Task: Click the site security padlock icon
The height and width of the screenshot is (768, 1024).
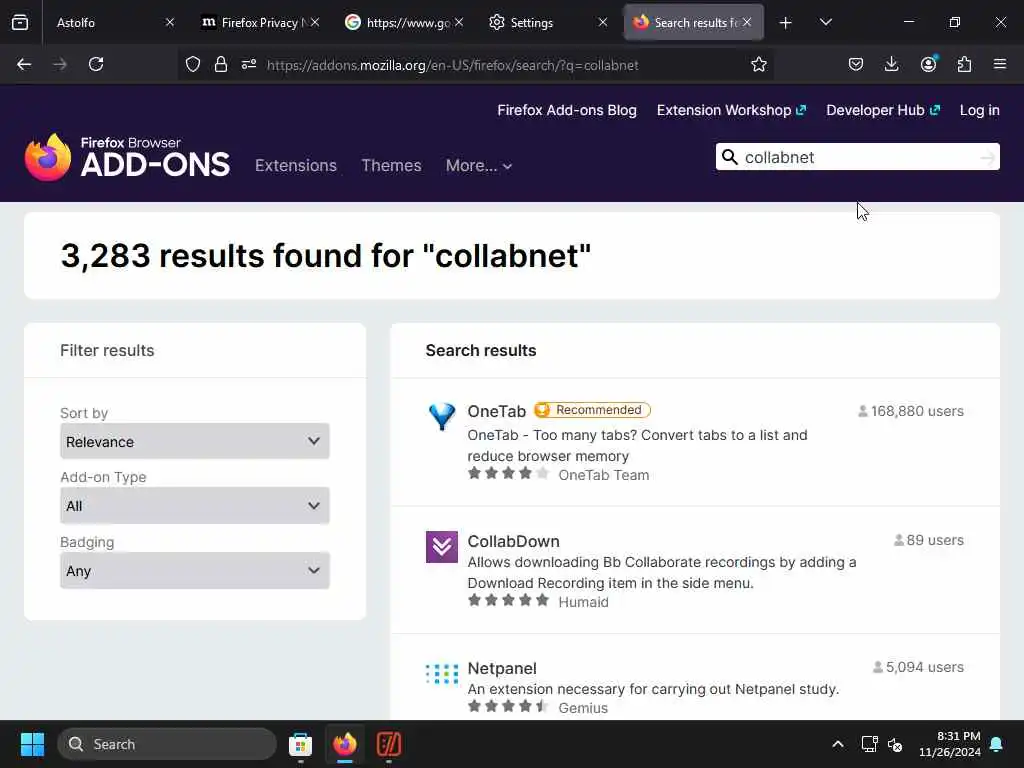Action: (221, 64)
